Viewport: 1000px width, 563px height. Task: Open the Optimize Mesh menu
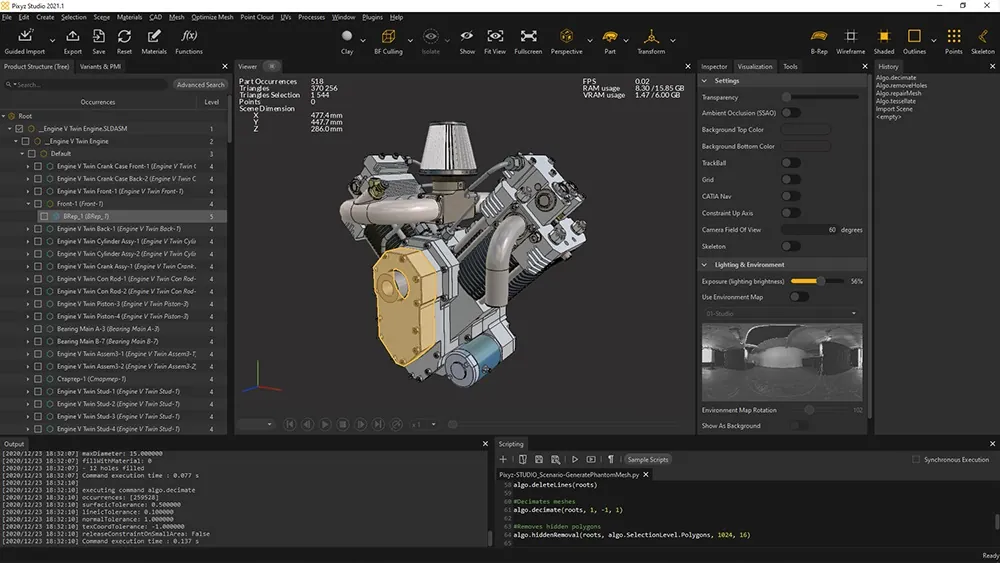click(212, 17)
